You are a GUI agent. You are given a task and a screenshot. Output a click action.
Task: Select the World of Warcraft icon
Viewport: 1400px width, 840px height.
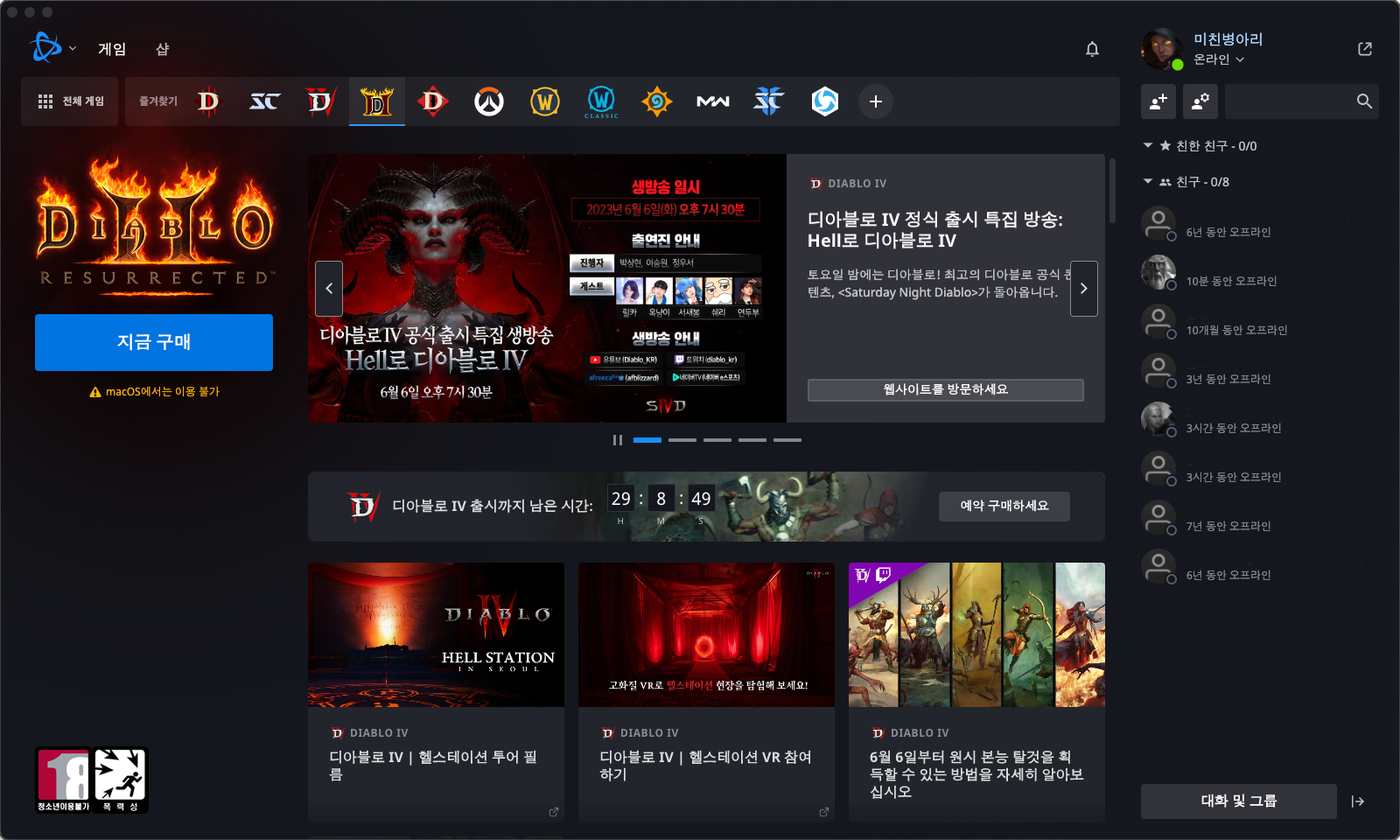pyautogui.click(x=545, y=101)
